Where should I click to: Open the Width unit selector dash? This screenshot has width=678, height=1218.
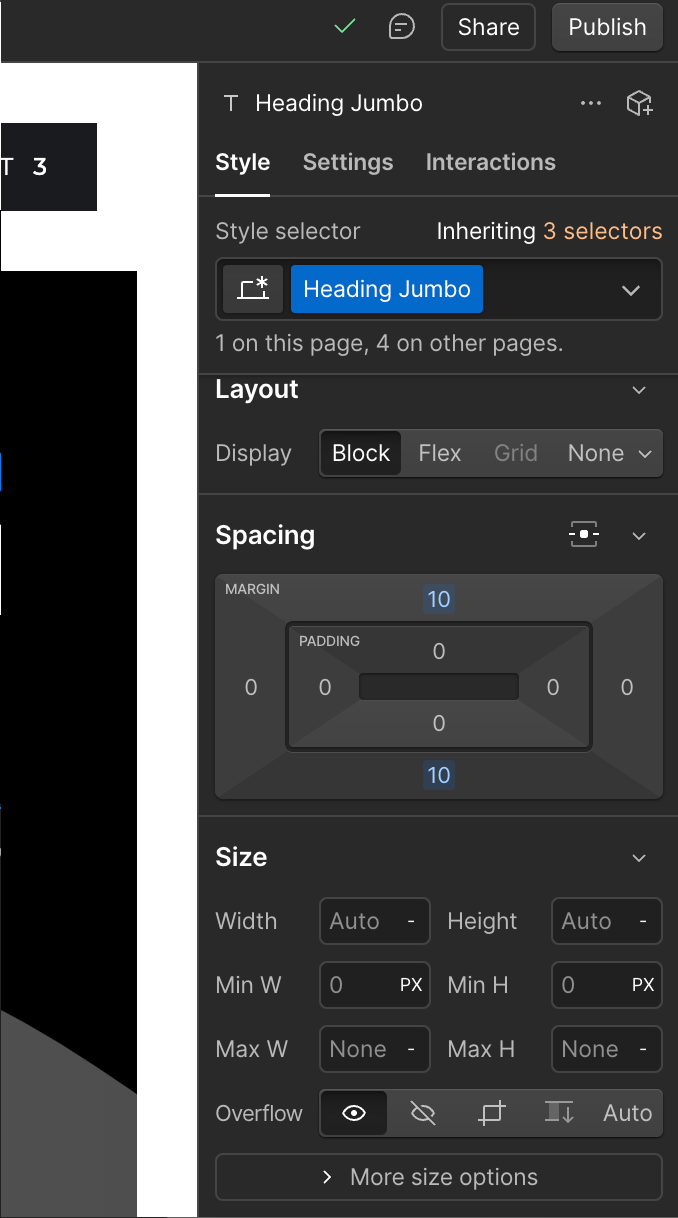click(x=411, y=921)
